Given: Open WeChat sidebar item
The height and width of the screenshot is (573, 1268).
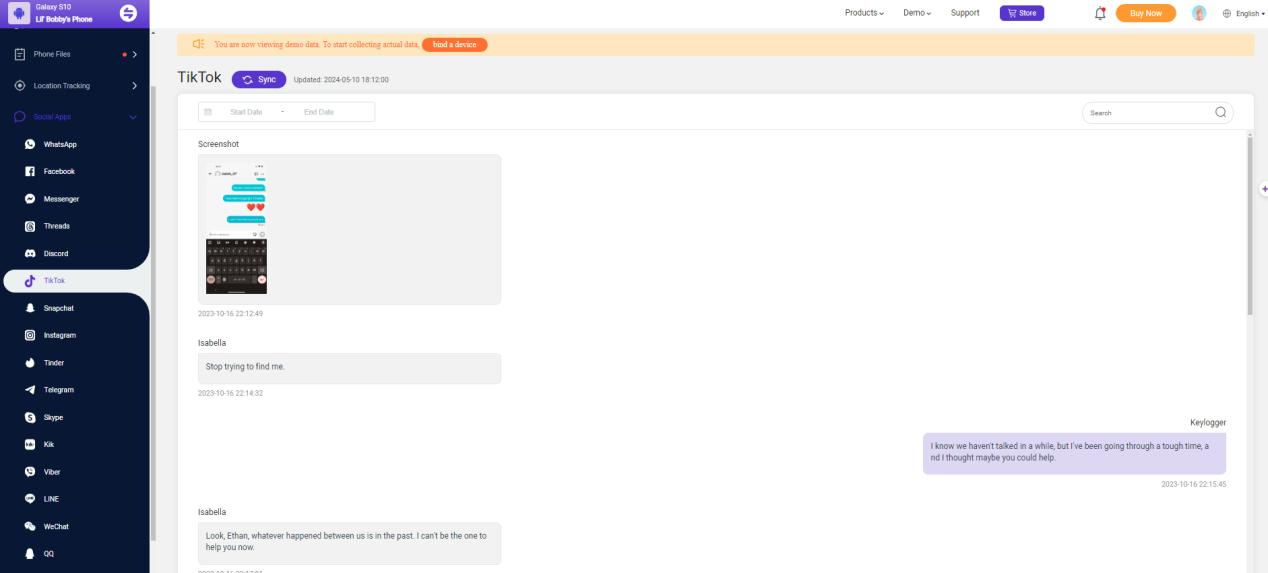Looking at the screenshot, I should coord(57,526).
